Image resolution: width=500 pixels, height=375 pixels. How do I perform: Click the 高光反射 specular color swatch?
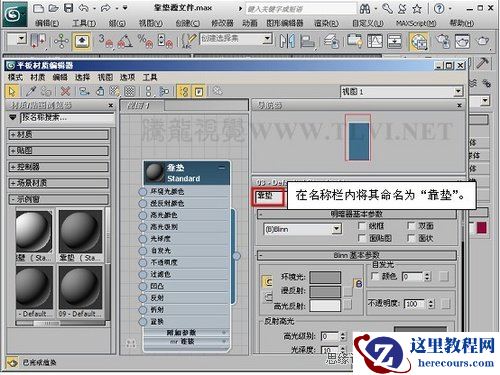pos(325,305)
